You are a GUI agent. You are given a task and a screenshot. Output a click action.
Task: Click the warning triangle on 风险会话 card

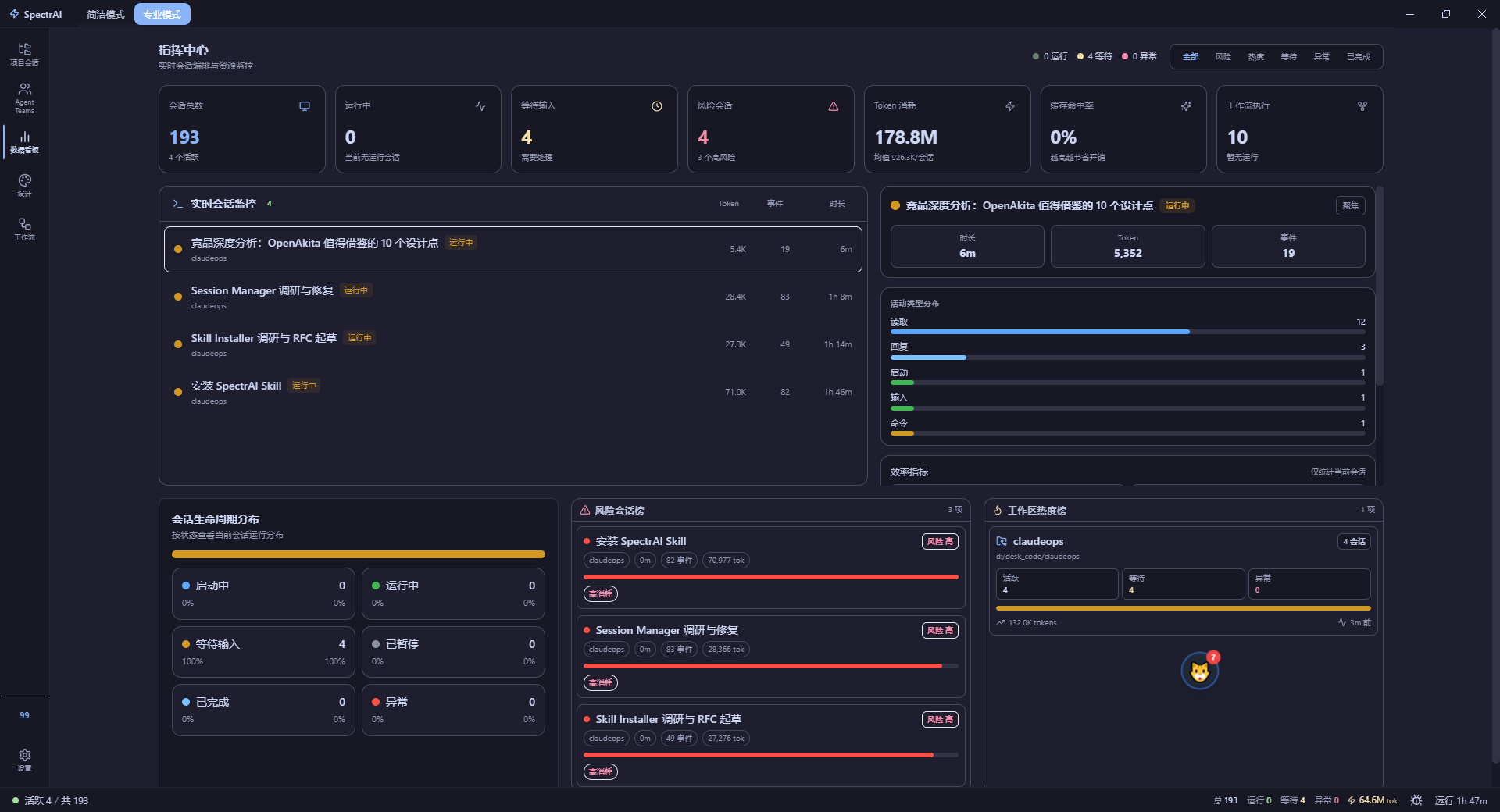click(x=834, y=106)
